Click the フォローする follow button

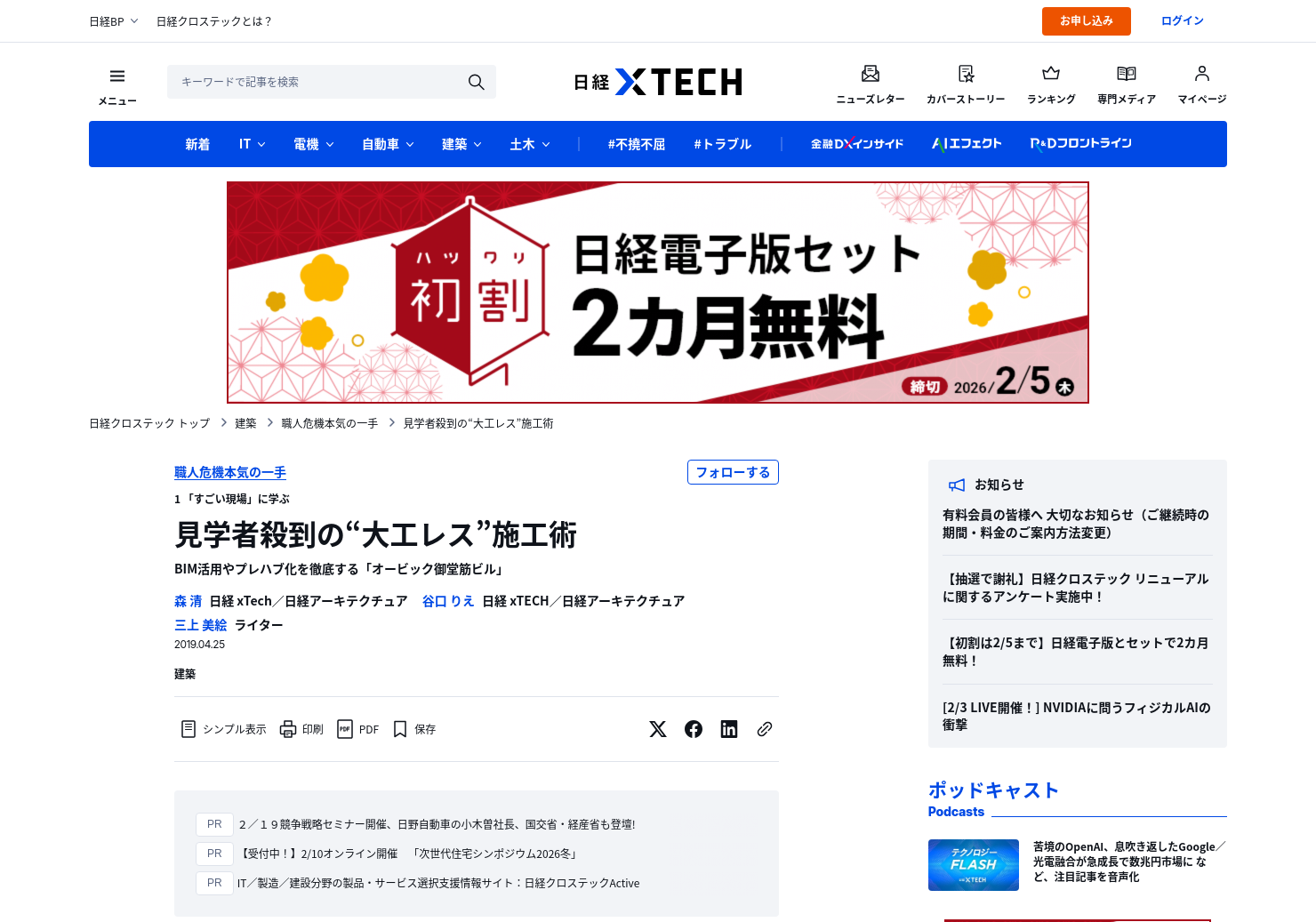coord(733,472)
